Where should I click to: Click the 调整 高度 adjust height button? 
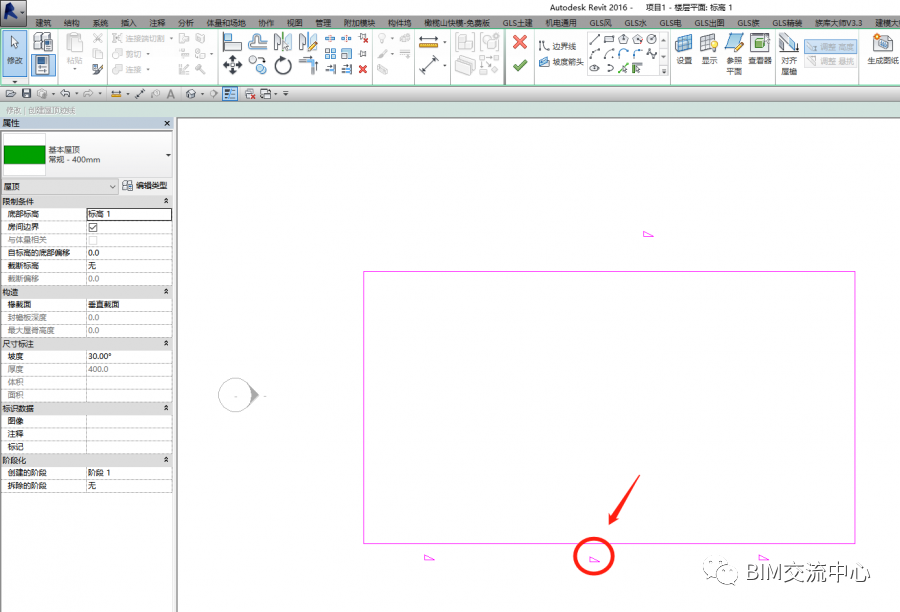(831, 47)
